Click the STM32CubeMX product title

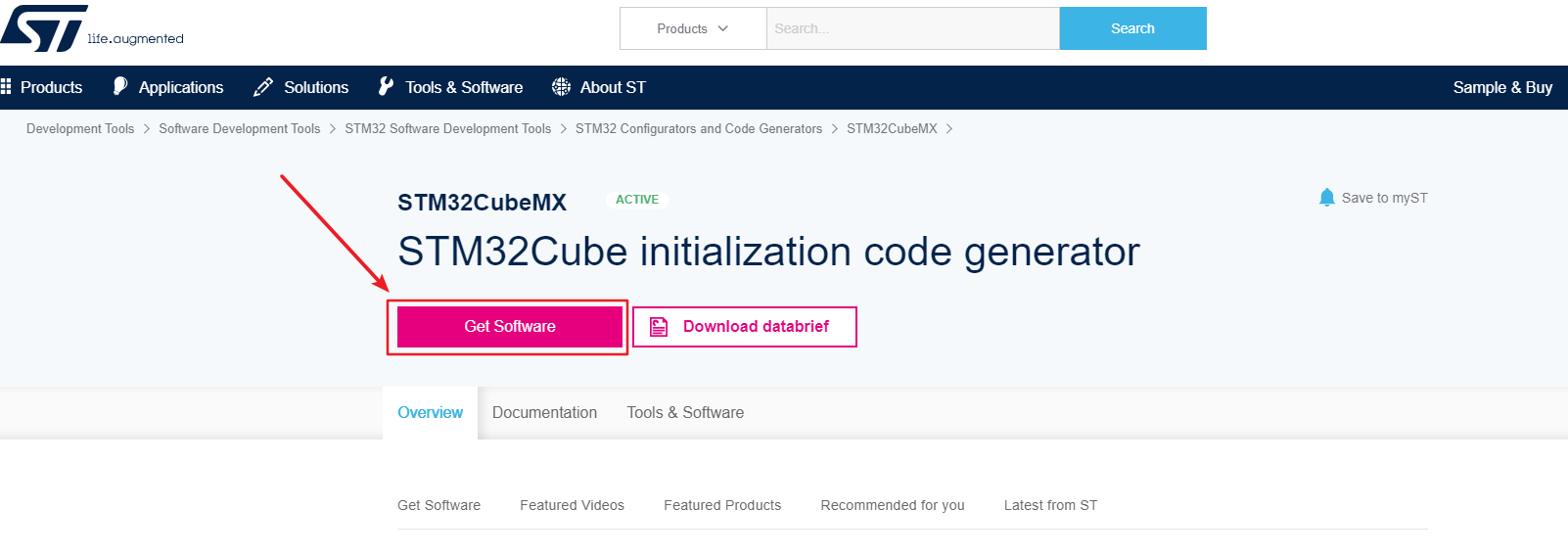(483, 203)
